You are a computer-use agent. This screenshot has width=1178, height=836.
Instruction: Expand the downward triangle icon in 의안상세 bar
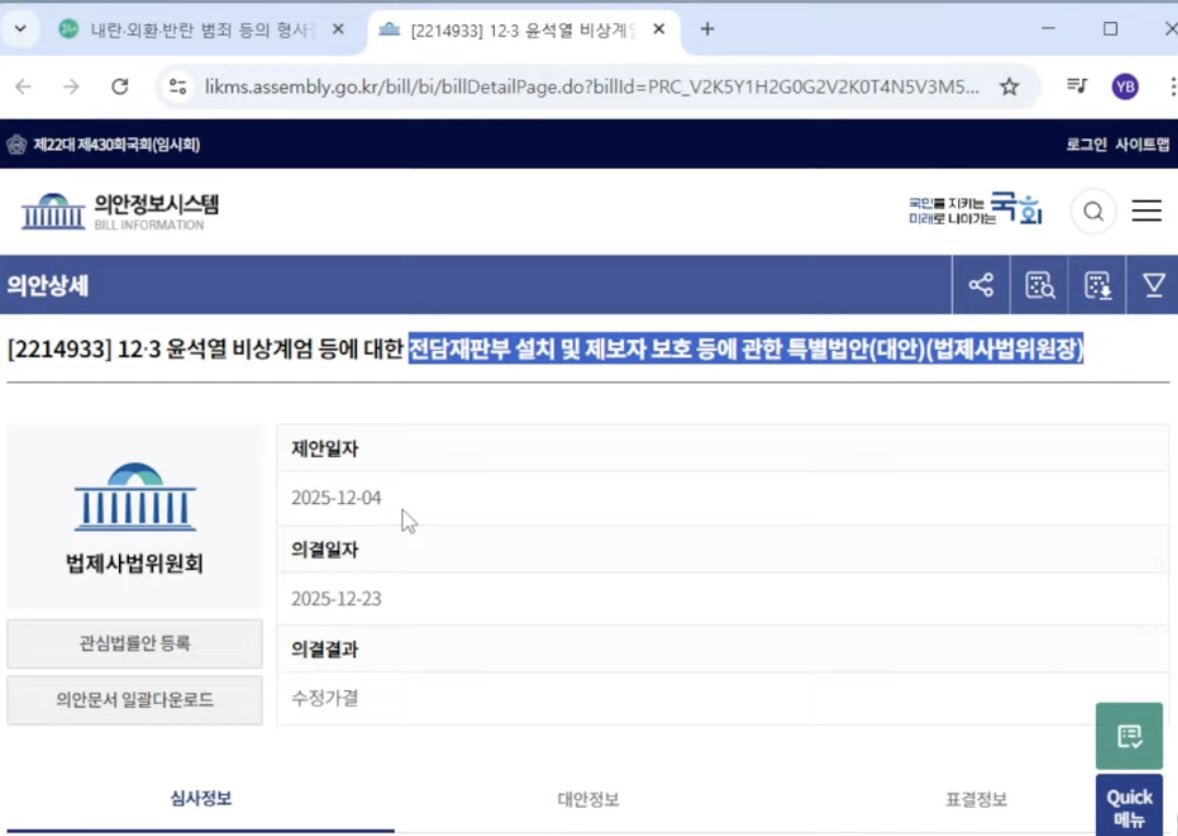pos(1154,286)
